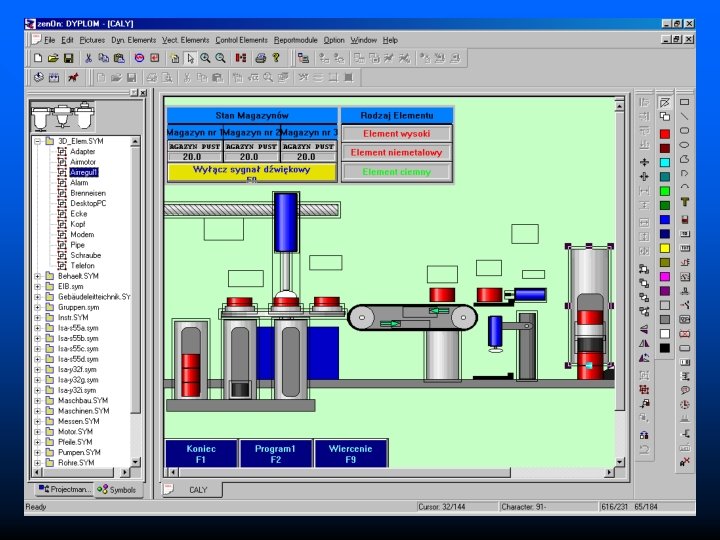The image size is (720, 540).
Task: Click the Element ciemny button
Action: point(397,172)
